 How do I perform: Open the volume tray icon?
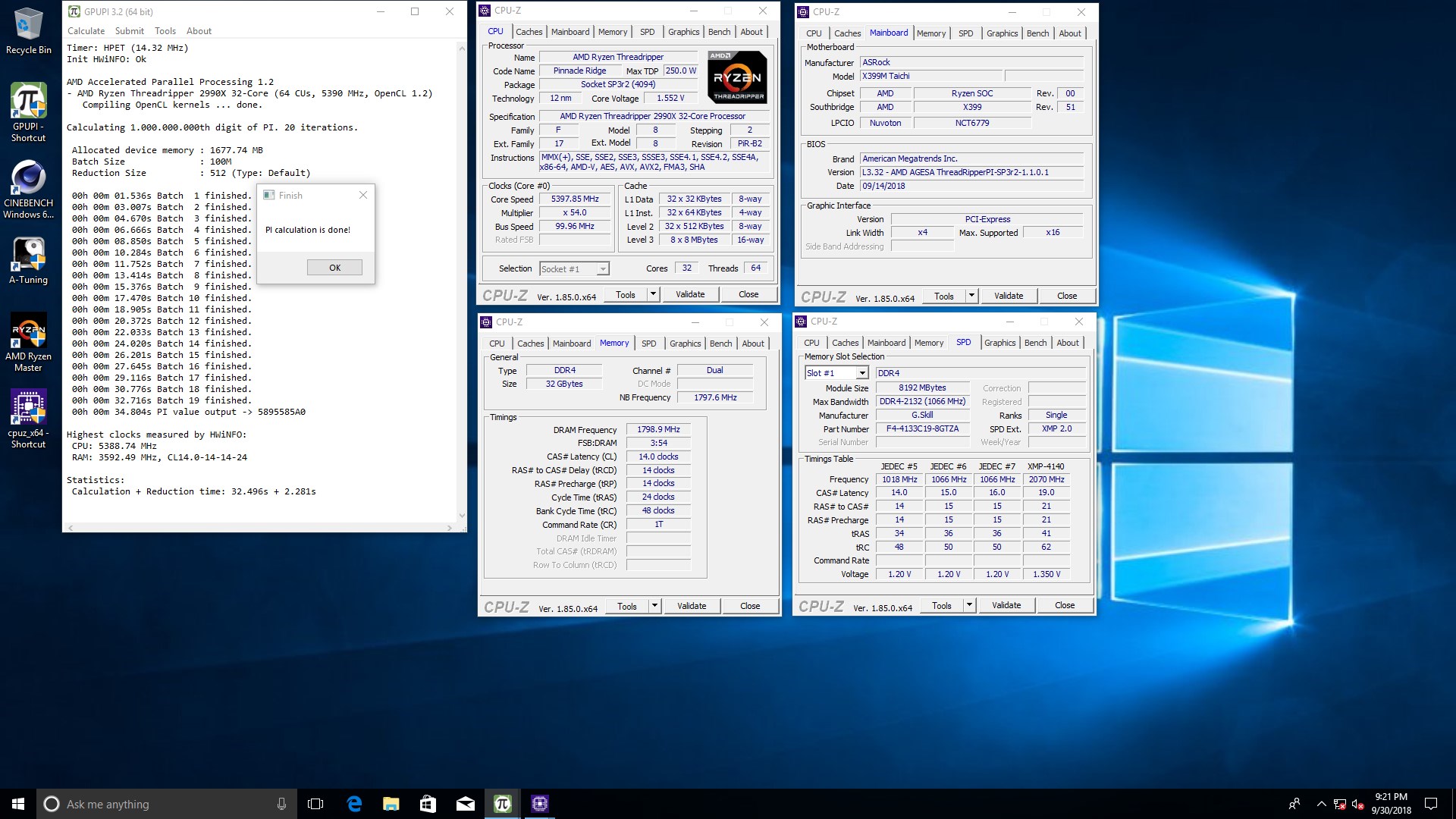[x=1357, y=804]
